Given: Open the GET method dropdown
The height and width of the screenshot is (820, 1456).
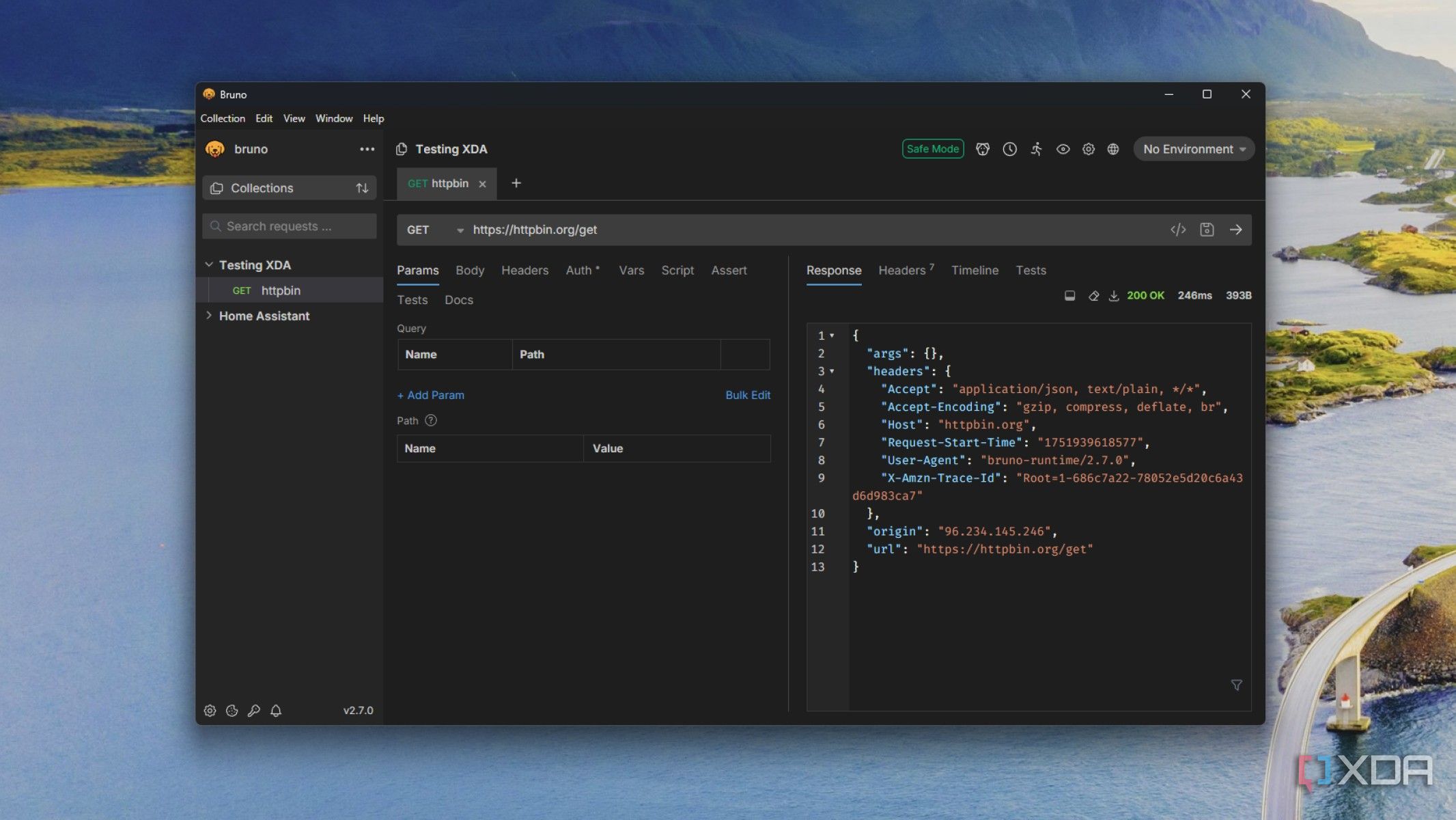Looking at the screenshot, I should (434, 230).
